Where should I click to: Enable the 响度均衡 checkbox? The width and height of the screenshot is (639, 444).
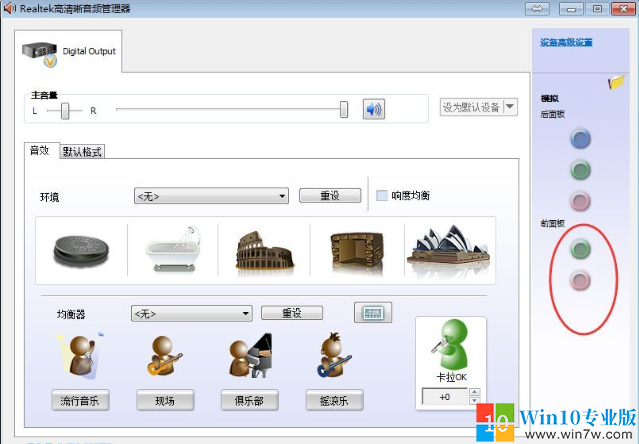click(x=382, y=196)
